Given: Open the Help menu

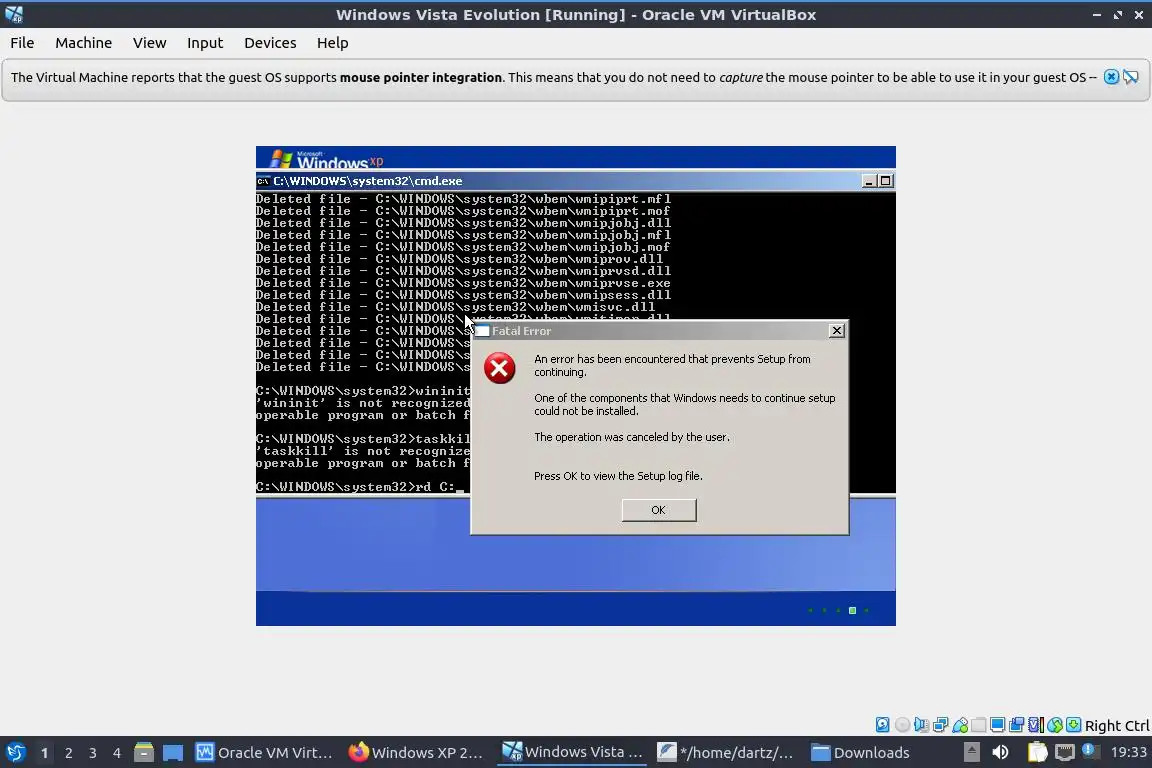Looking at the screenshot, I should (x=333, y=43).
